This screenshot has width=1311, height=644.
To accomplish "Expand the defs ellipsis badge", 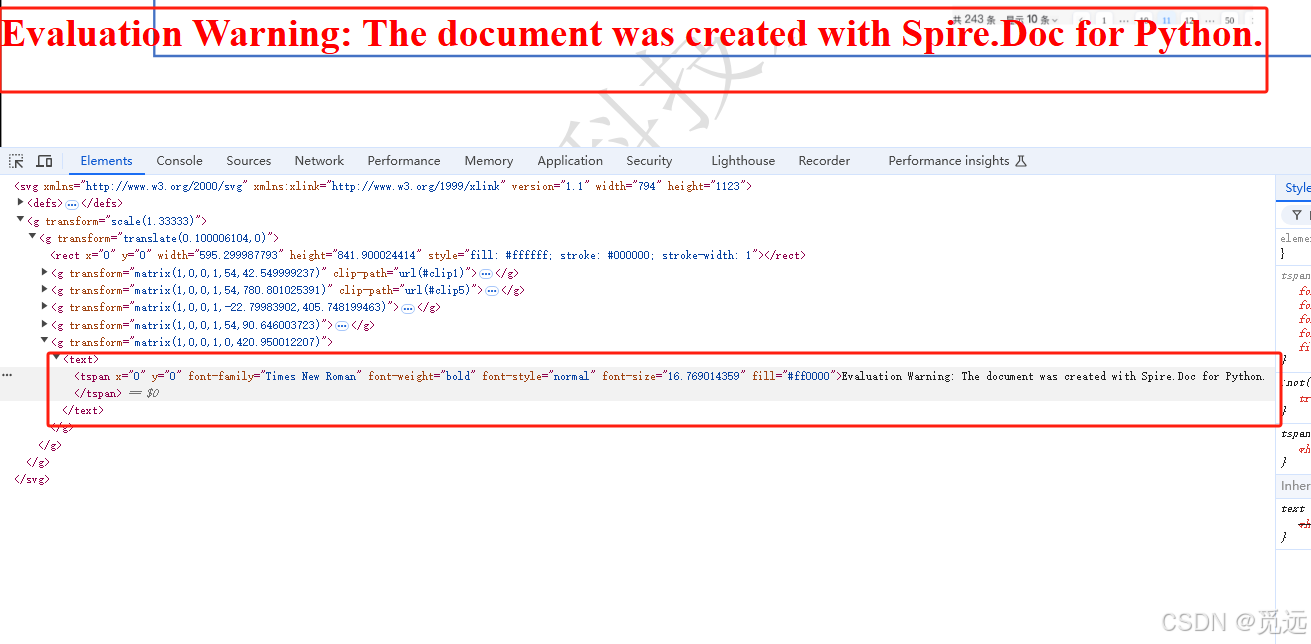I will tap(72, 203).
